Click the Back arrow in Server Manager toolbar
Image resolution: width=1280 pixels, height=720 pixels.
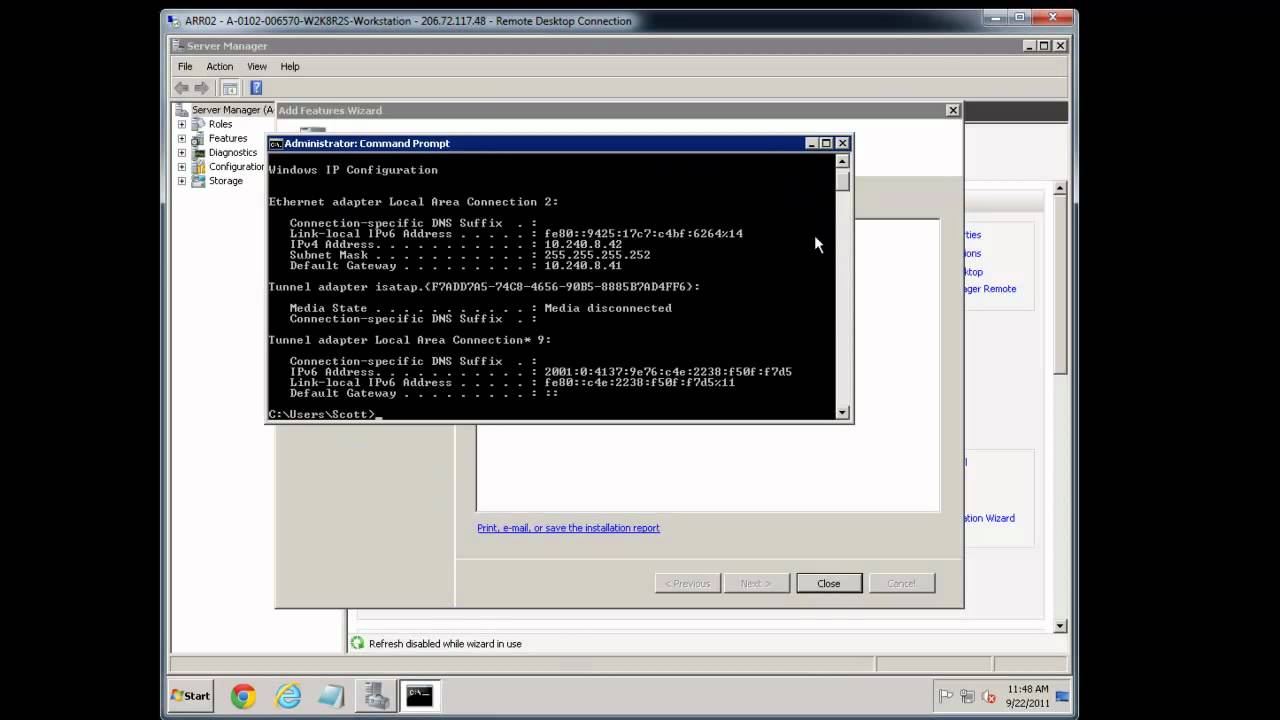click(182, 88)
